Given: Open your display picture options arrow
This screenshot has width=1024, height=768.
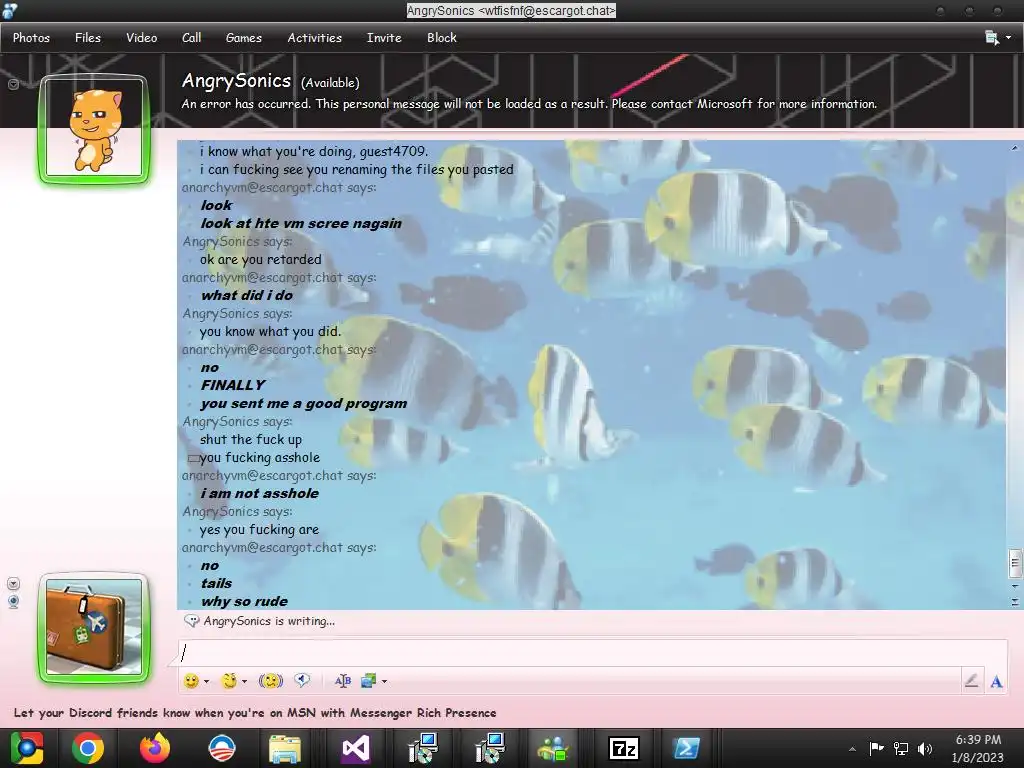Looking at the screenshot, I should 13,584.
